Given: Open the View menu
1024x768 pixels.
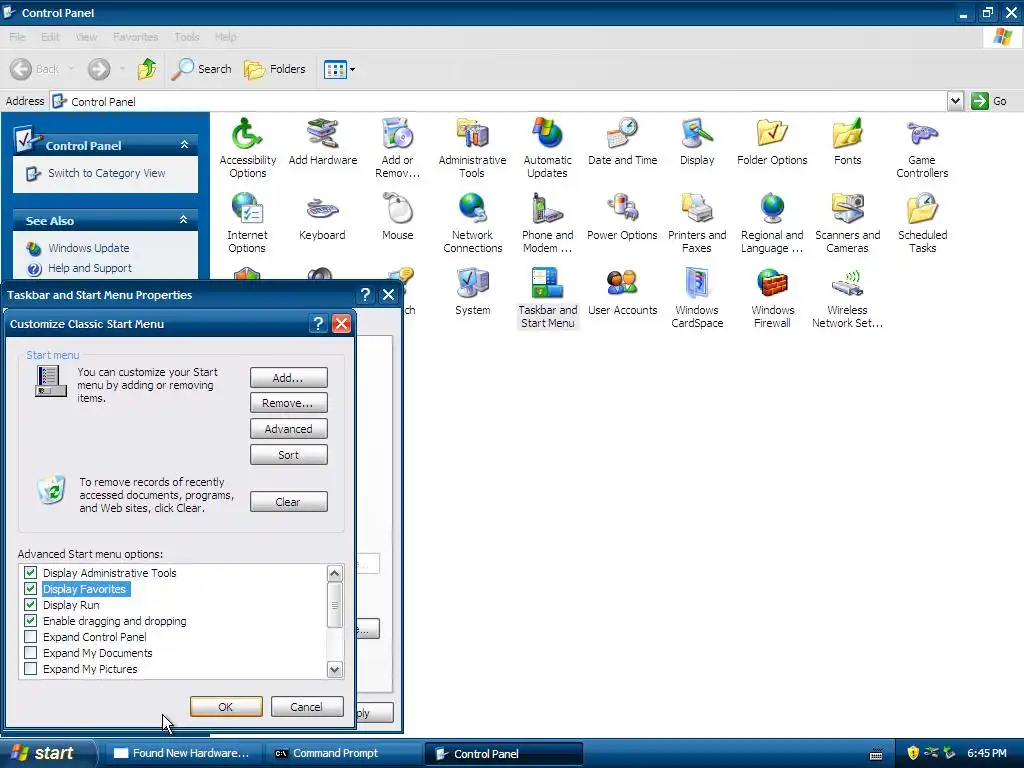Looking at the screenshot, I should click(x=86, y=37).
